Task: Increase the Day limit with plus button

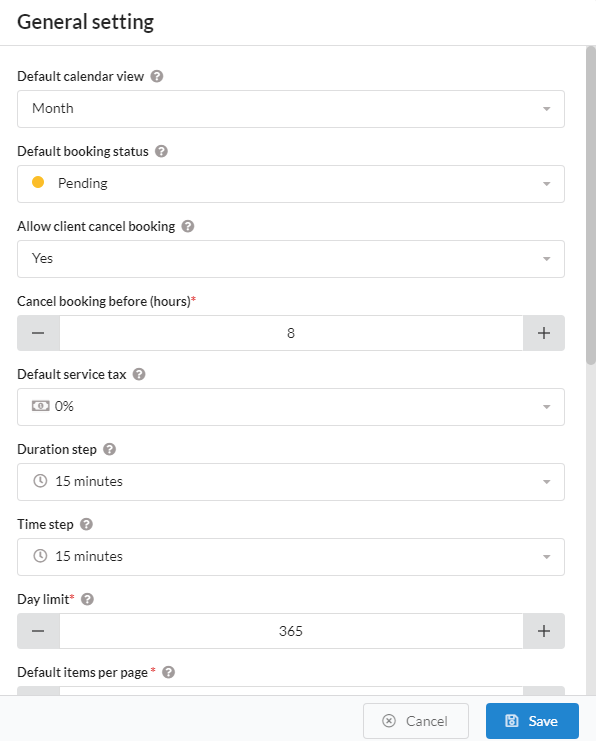Action: click(544, 631)
